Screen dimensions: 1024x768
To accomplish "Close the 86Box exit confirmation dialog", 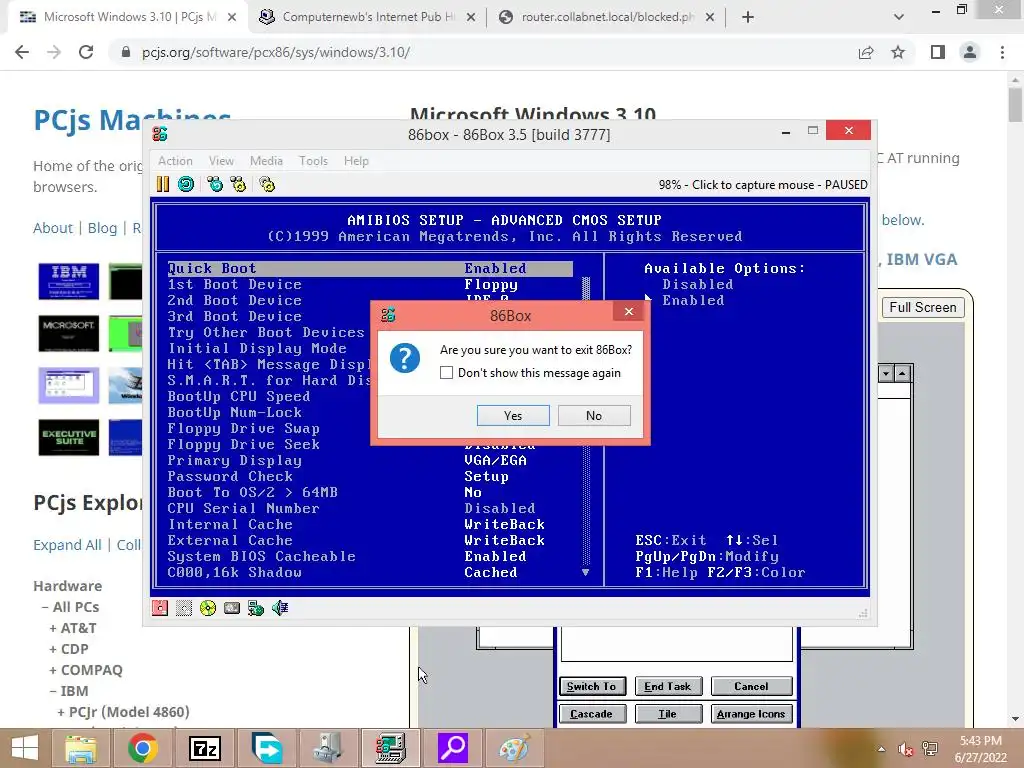I will [x=629, y=312].
